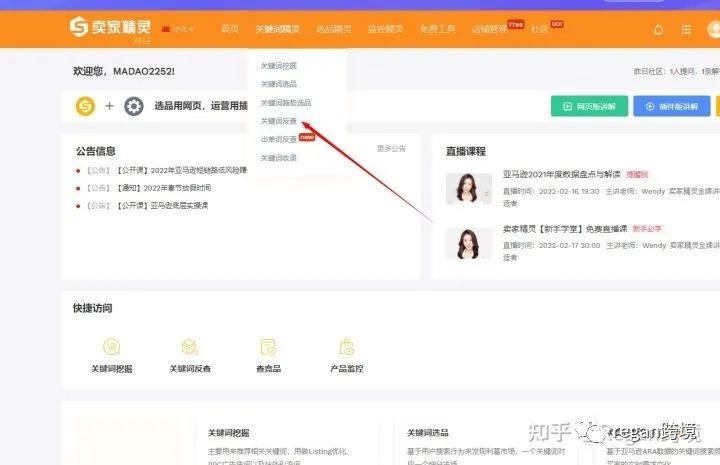Click the 关键词挖掘 quick access icon
This screenshot has width=720, height=465.
[112, 347]
